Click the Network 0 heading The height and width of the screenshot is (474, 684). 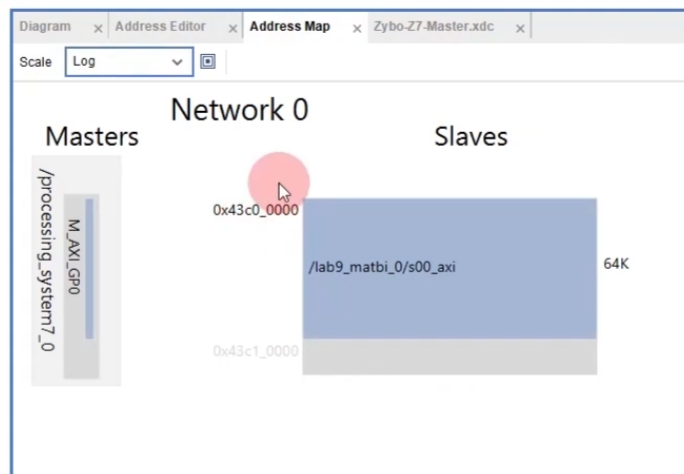point(239,109)
